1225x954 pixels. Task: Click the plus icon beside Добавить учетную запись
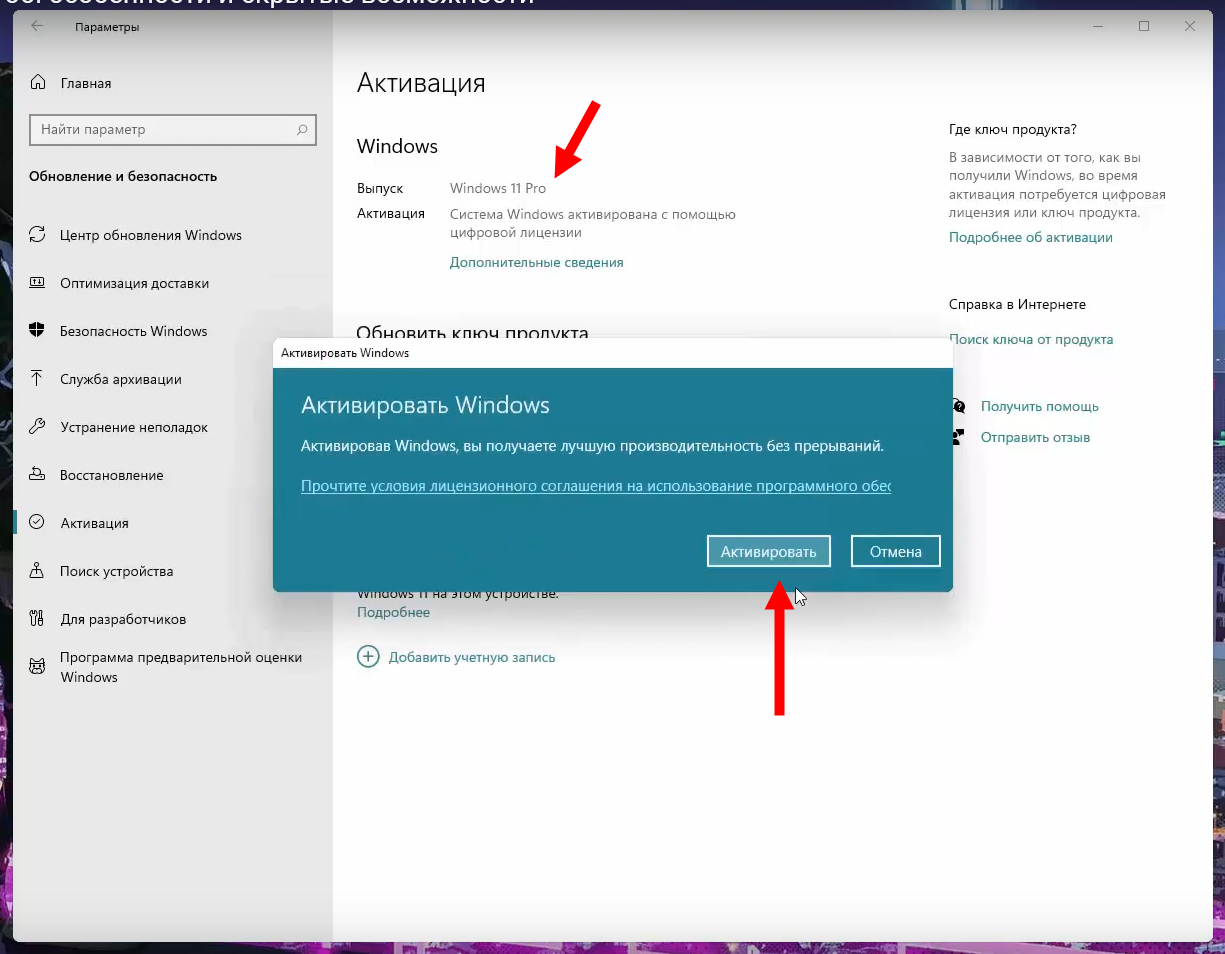(x=368, y=657)
